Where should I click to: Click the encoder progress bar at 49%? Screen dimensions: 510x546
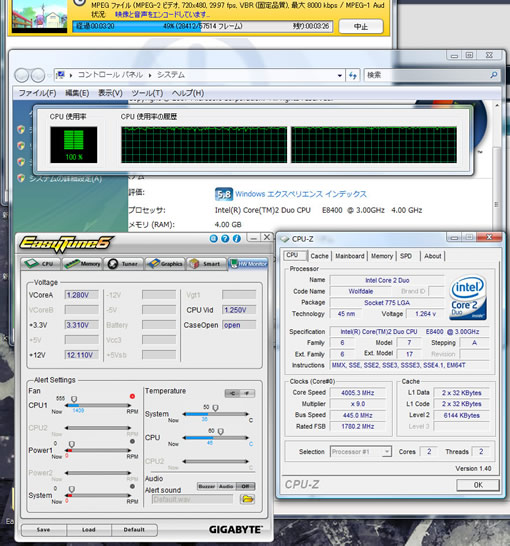coord(203,26)
